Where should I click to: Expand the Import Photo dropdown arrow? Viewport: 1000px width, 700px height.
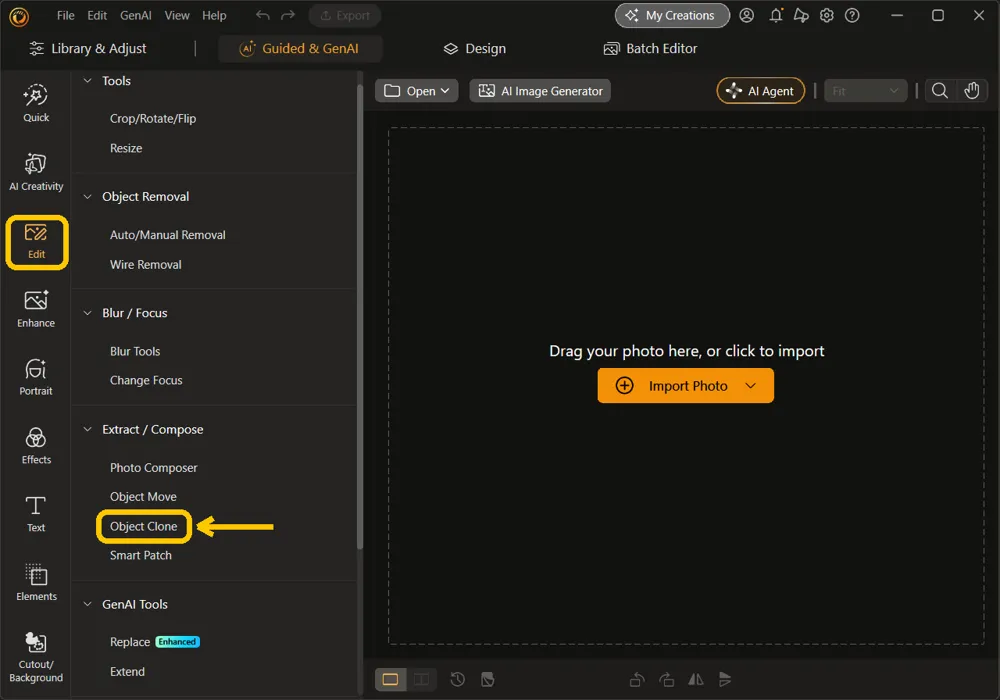tap(751, 386)
